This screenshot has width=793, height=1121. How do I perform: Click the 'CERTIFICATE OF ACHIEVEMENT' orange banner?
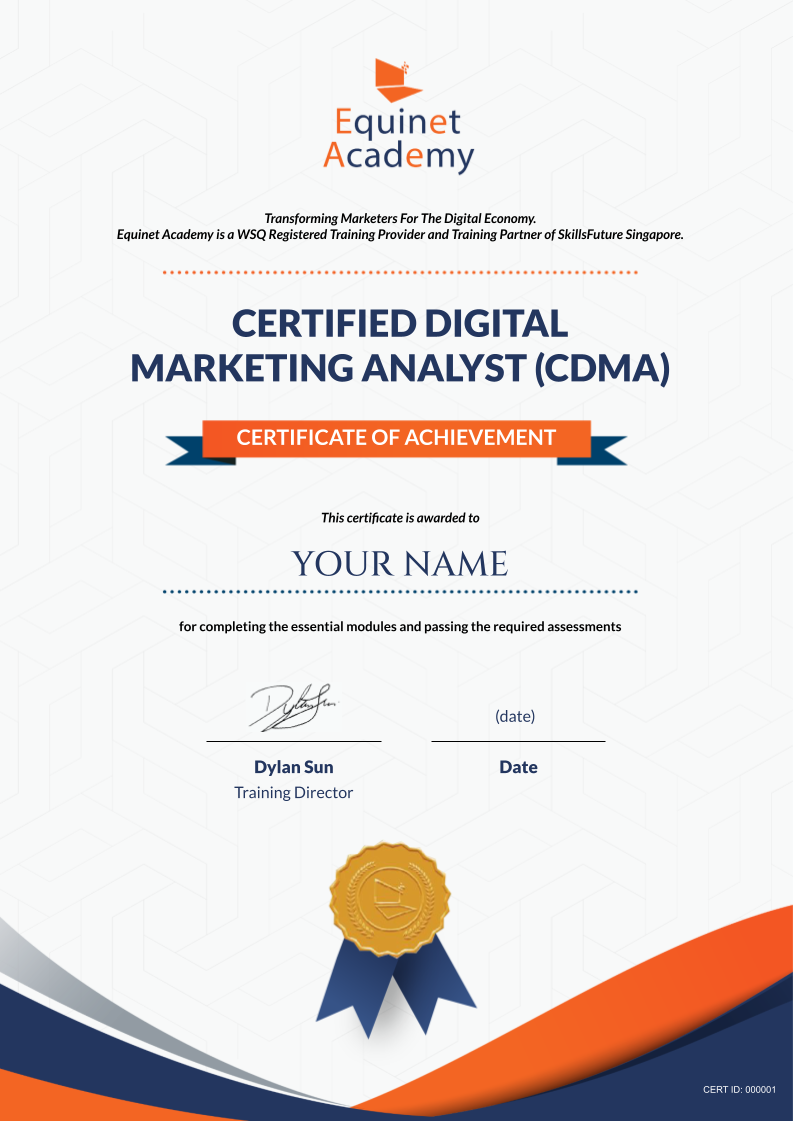[396, 438]
